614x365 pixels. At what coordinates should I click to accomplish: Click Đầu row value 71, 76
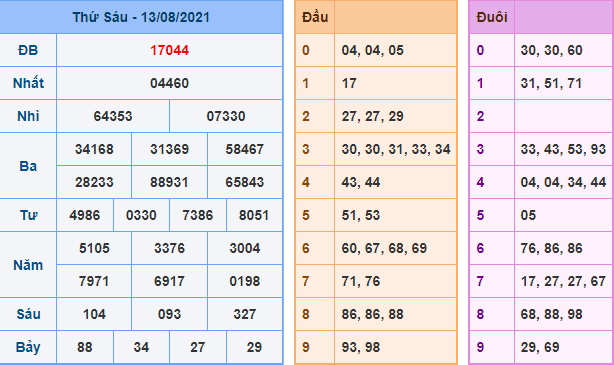click(x=361, y=281)
